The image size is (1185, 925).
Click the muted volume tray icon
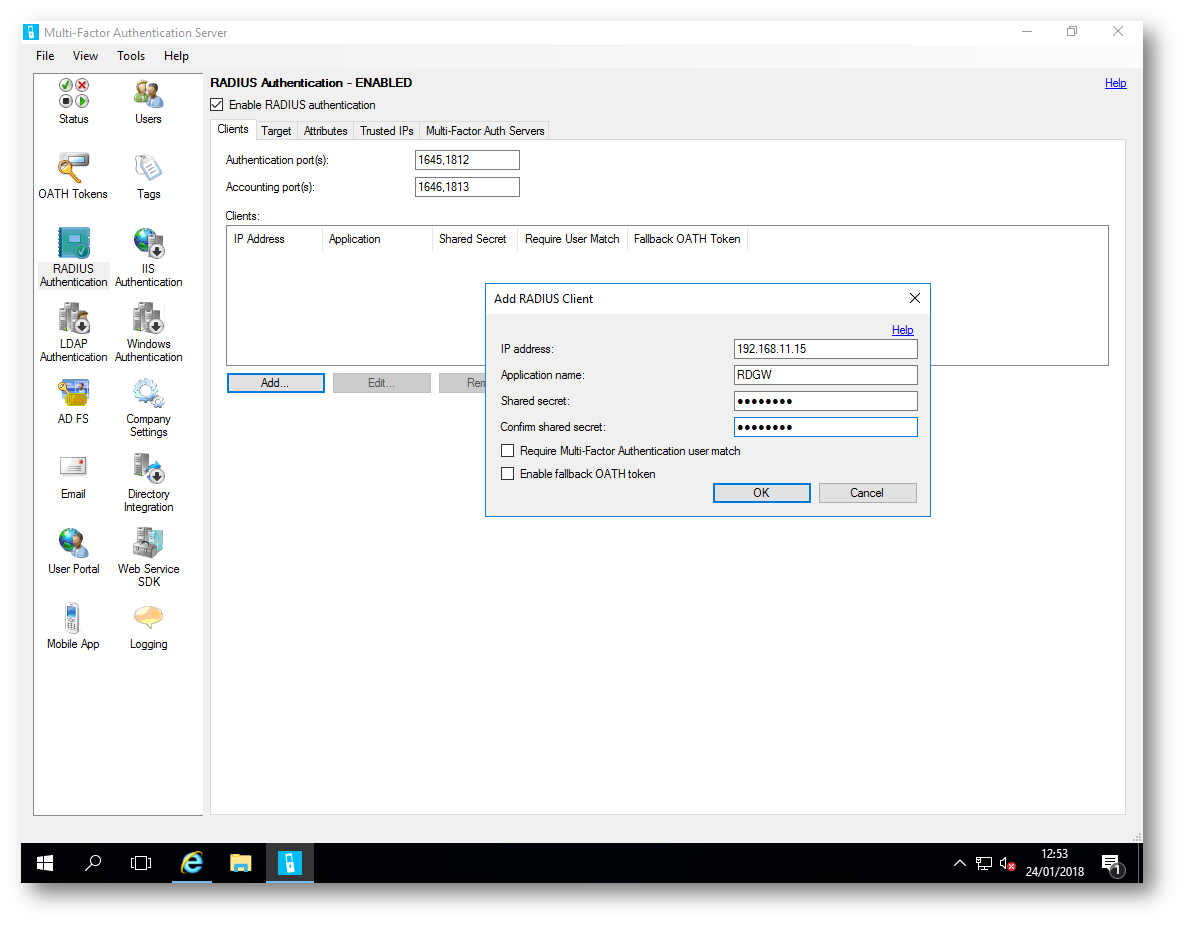click(x=1007, y=864)
